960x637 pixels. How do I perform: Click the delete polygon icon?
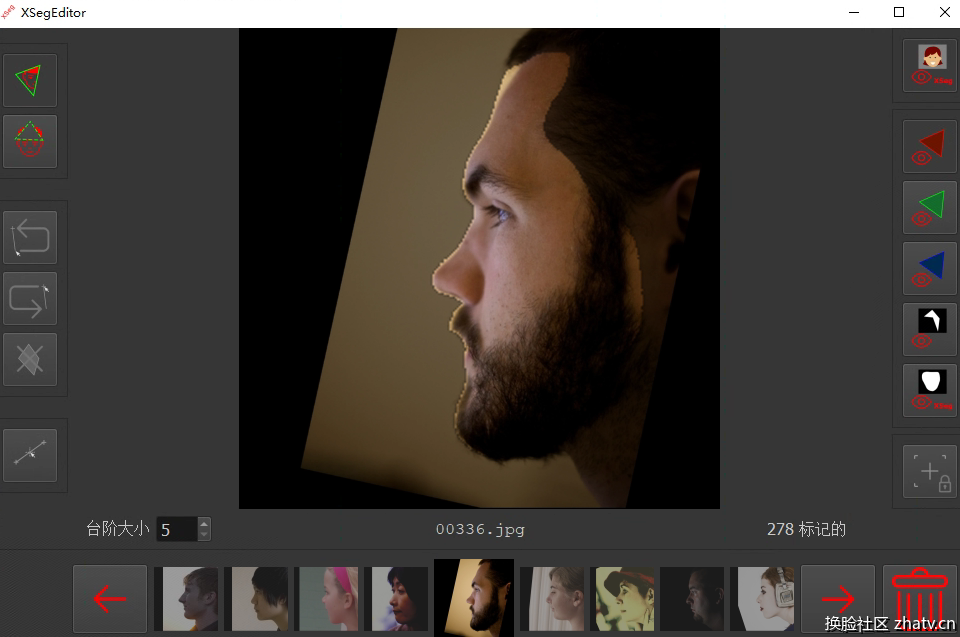coord(30,359)
